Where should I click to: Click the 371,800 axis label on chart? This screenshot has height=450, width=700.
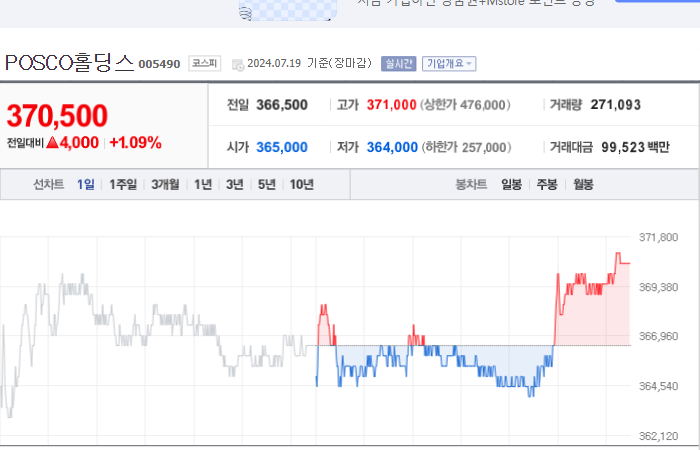click(658, 237)
